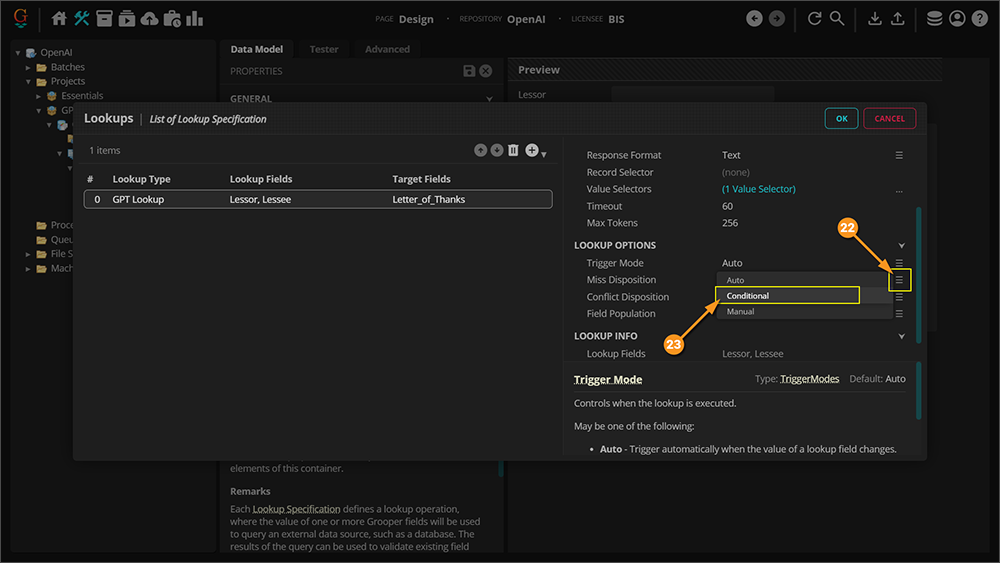
Task: Click the OK button
Action: [841, 118]
